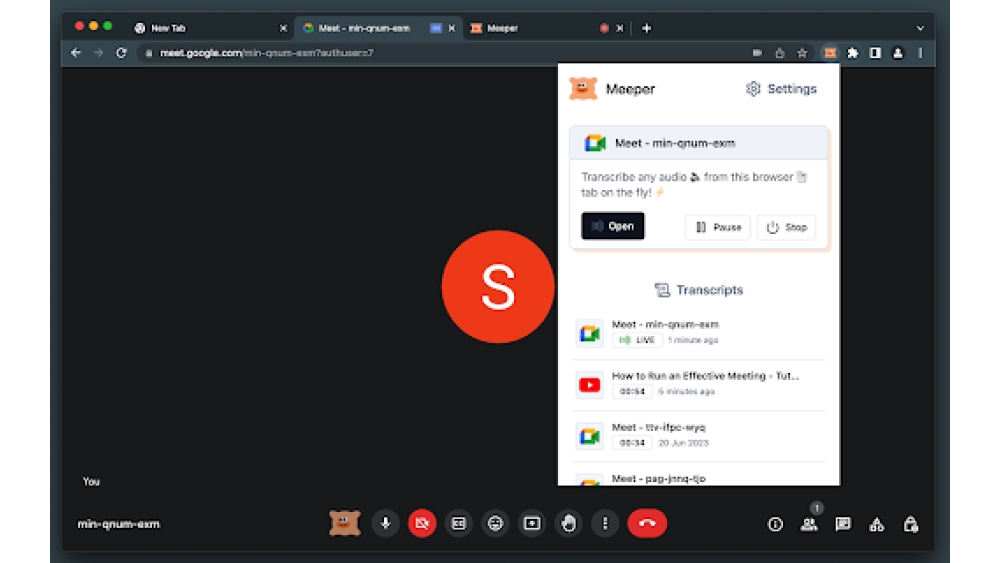Toggle closed captions in Meet
This screenshot has height=563, width=1000.
coord(459,523)
